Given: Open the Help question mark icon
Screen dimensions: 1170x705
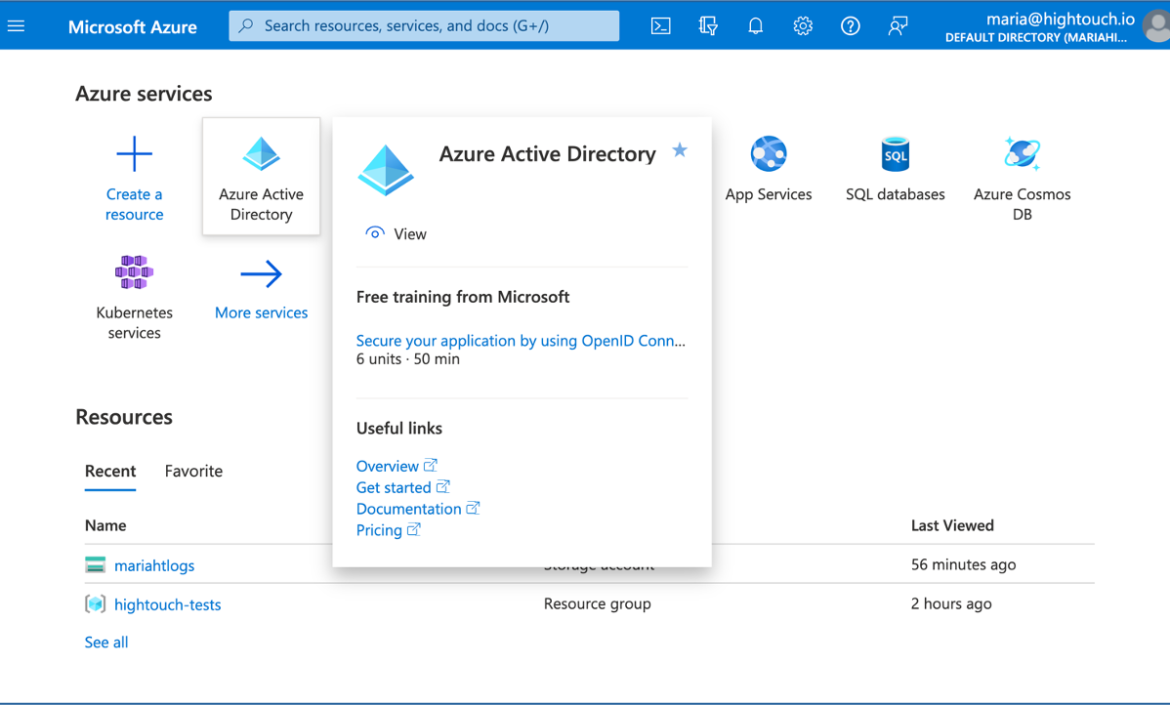Looking at the screenshot, I should (x=850, y=26).
